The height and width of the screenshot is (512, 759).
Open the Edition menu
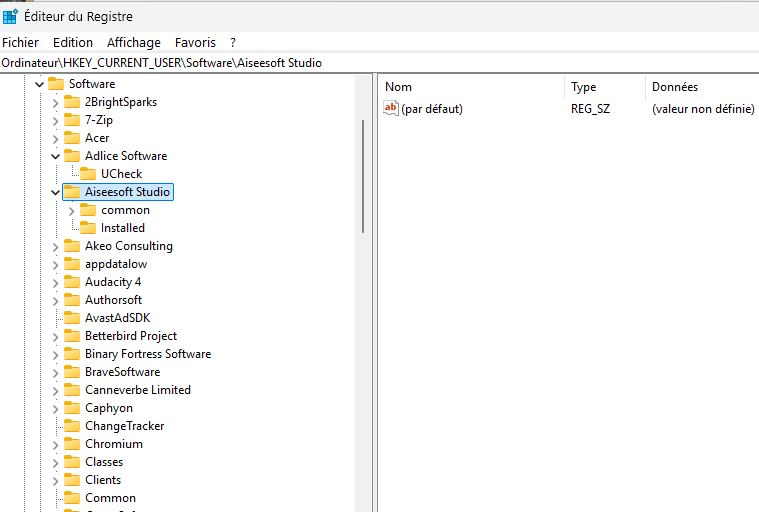click(x=73, y=43)
